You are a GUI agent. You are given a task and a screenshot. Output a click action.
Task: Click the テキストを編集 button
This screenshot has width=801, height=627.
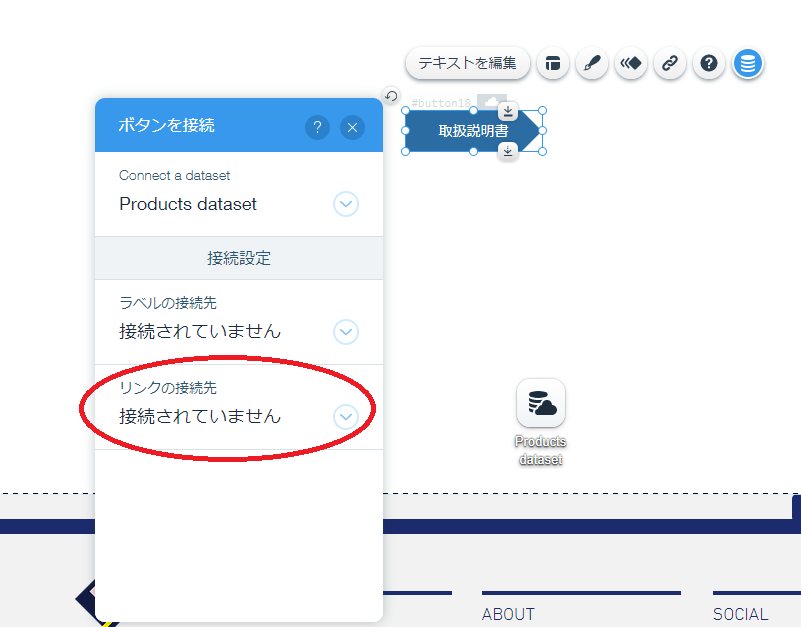coord(467,63)
